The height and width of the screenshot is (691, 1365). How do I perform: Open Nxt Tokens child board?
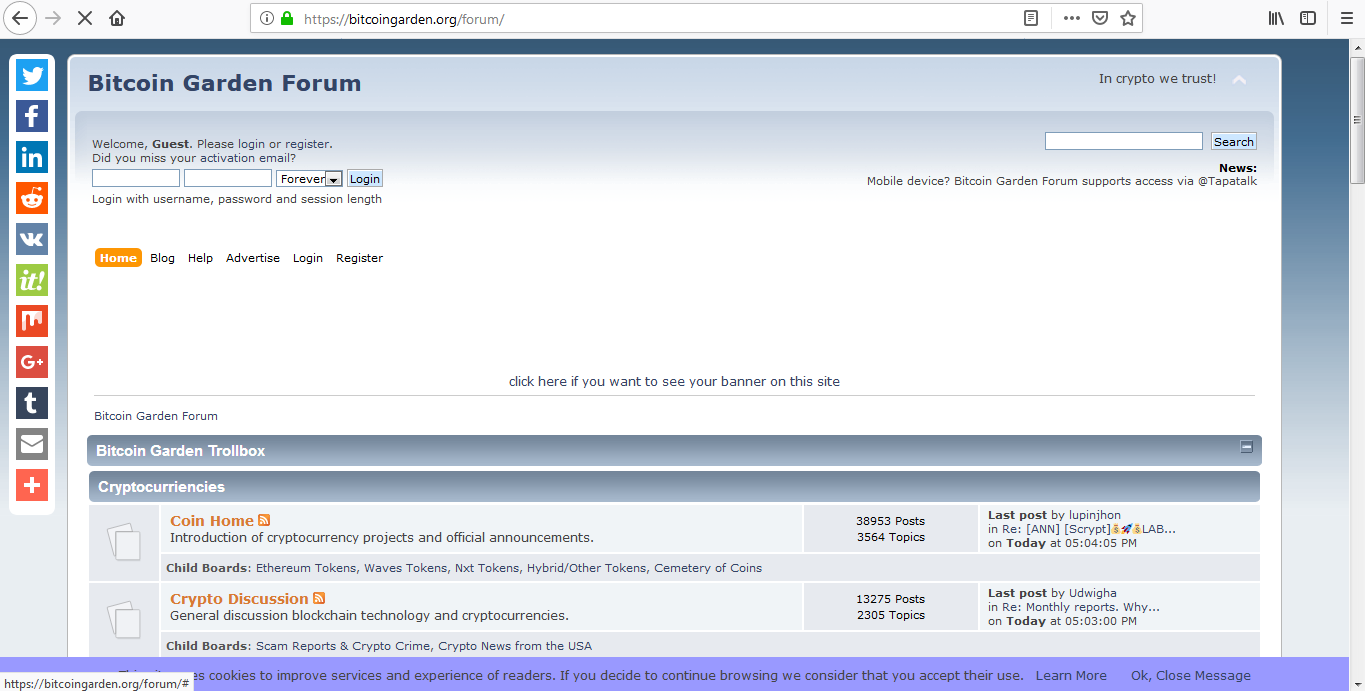point(487,568)
